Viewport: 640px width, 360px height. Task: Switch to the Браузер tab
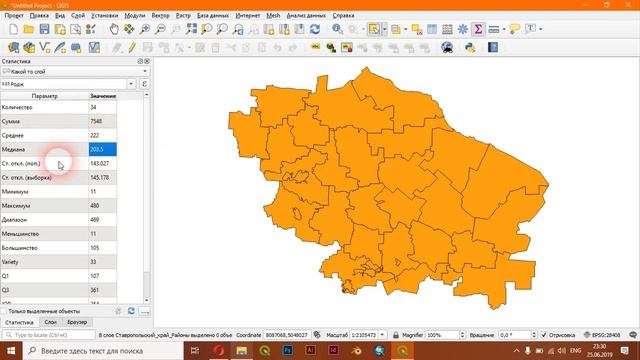coord(77,322)
